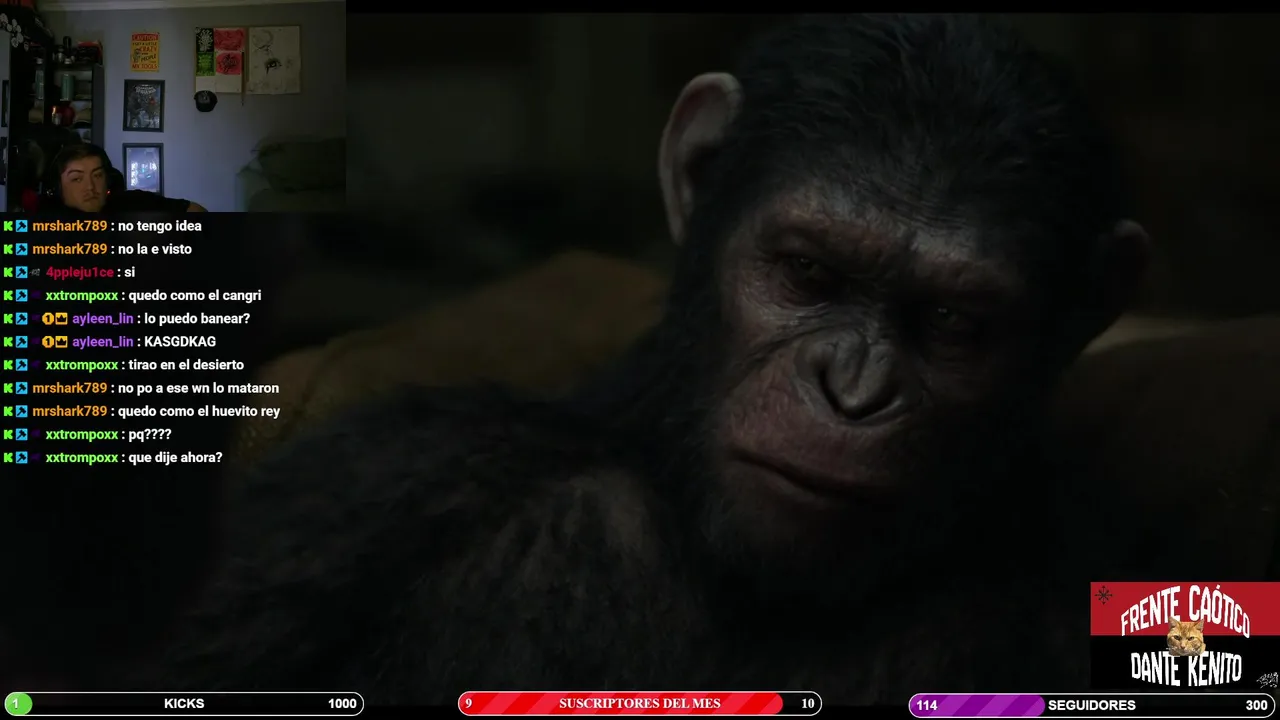The height and width of the screenshot is (720, 1280).
Task: Click the 'DANTE KENITO' text in the logo
Action: coord(1186,668)
